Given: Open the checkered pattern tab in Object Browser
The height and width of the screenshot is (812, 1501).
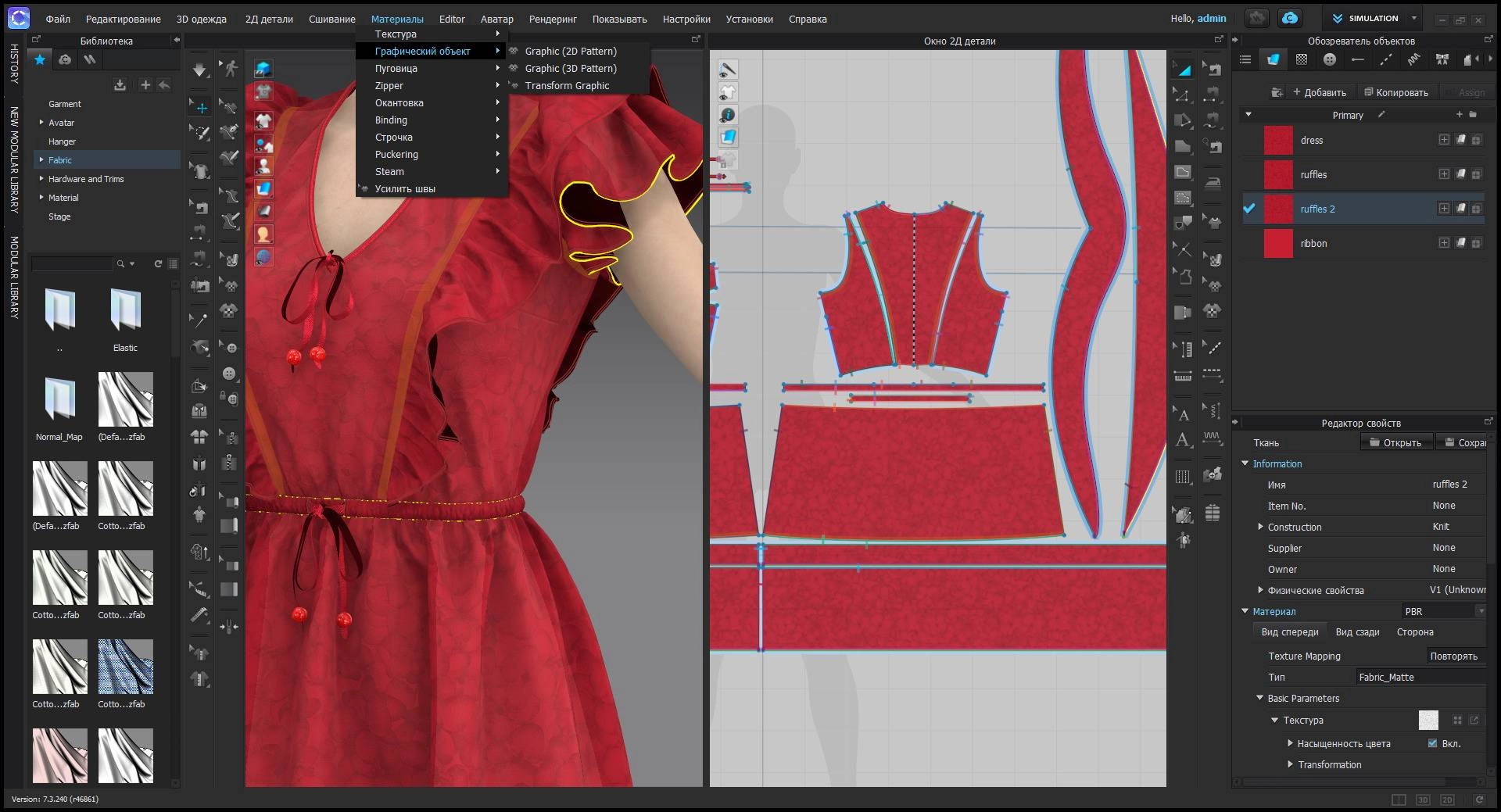Looking at the screenshot, I should click(x=1301, y=59).
